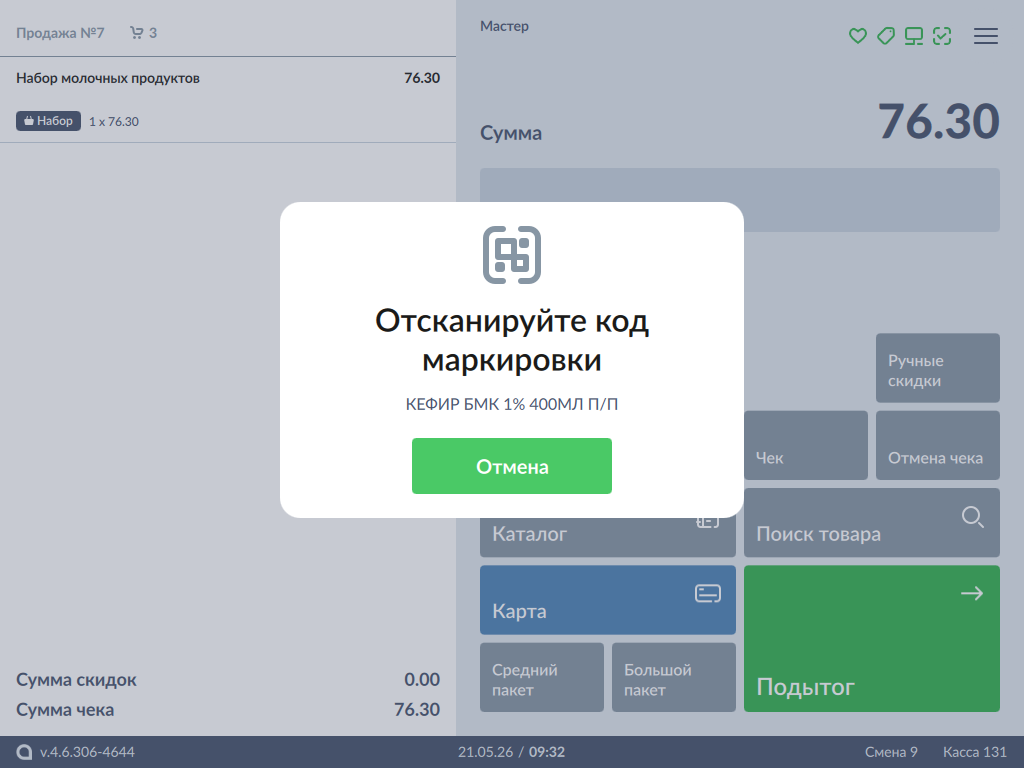
Task: Click the Сумма чека total value
Action: (417, 709)
